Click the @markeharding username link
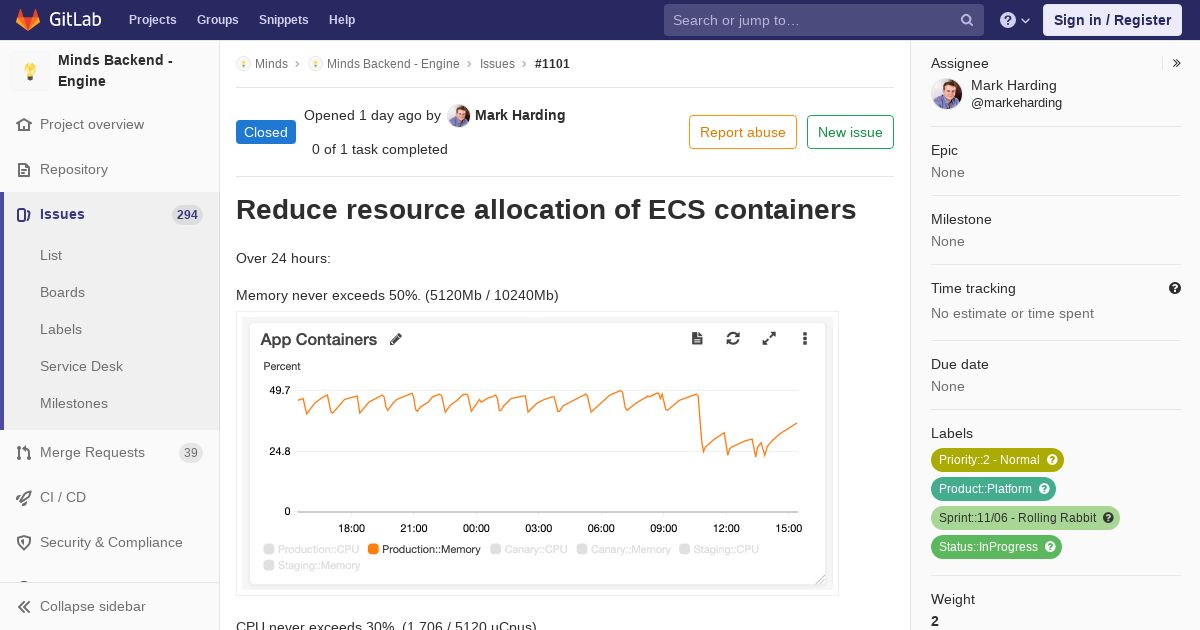Viewport: 1200px width, 630px height. 1016,103
